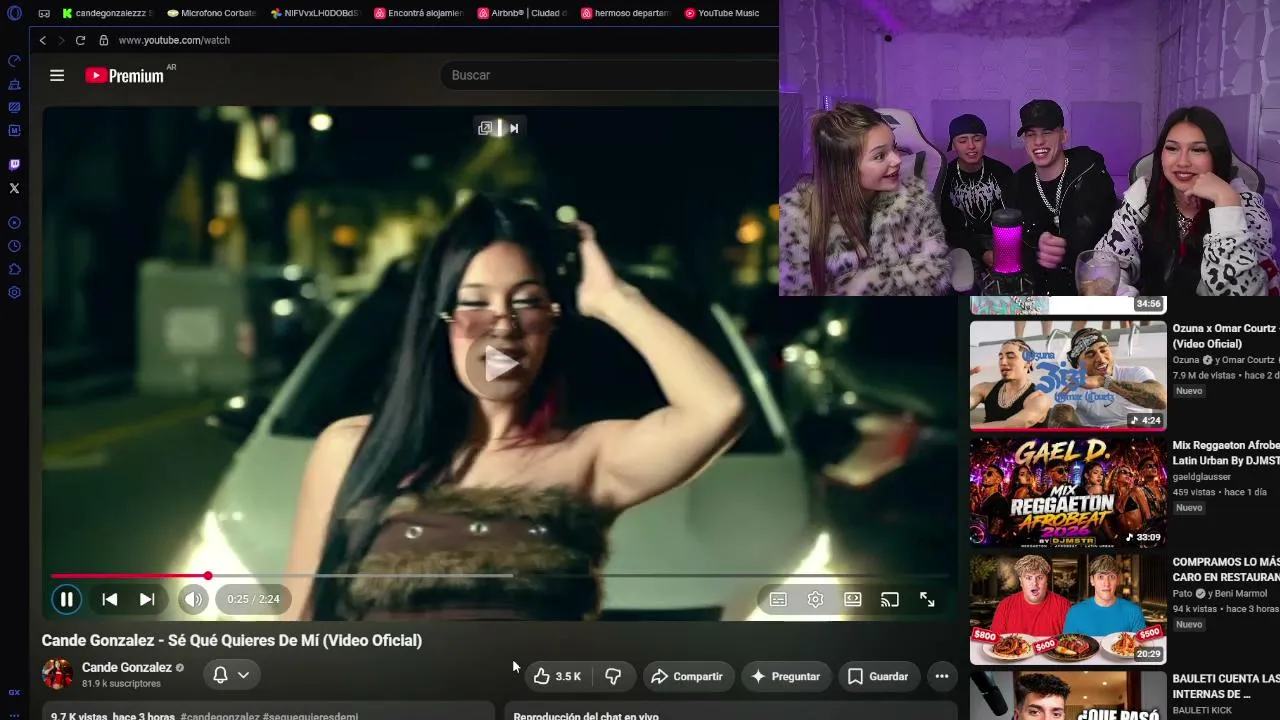
Task: Click the 0:25 / 2:24 time display
Action: 253,599
